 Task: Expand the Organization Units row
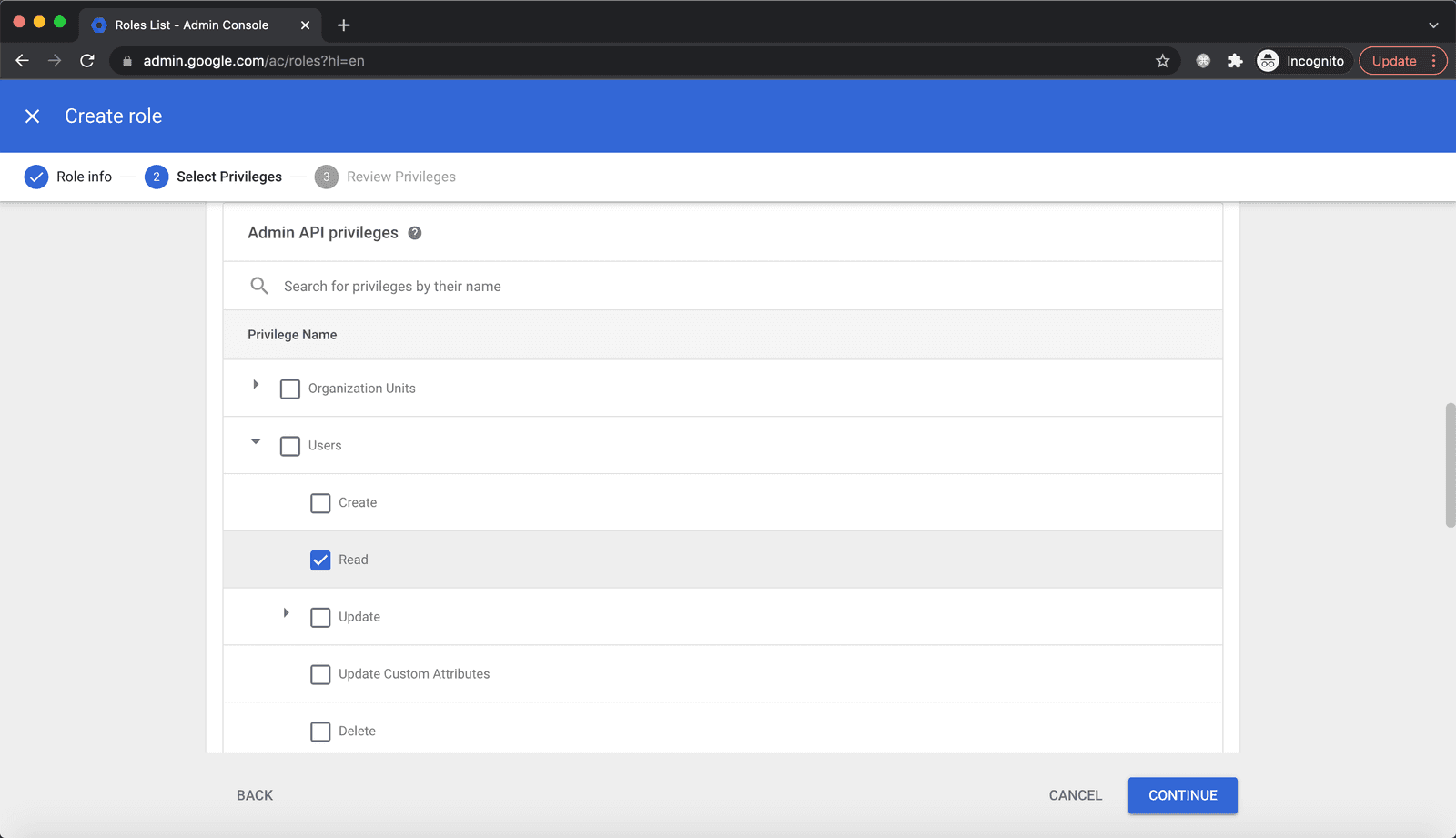pyautogui.click(x=256, y=385)
